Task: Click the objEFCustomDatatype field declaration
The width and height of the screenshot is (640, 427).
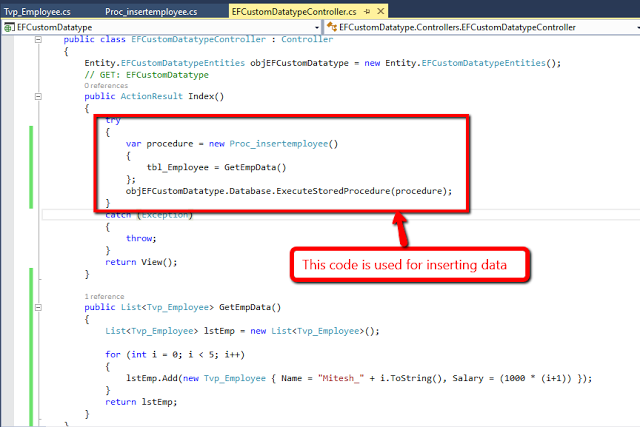Action: coord(299,63)
